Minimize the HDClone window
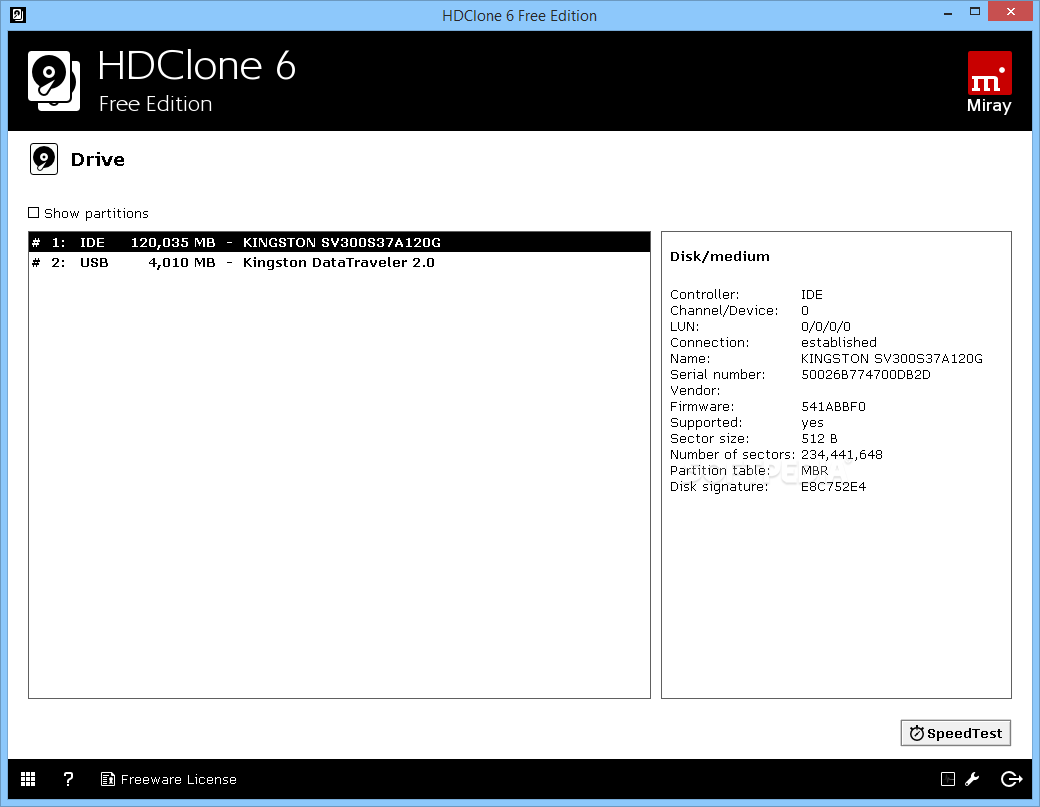This screenshot has height=807, width=1040. (948, 13)
